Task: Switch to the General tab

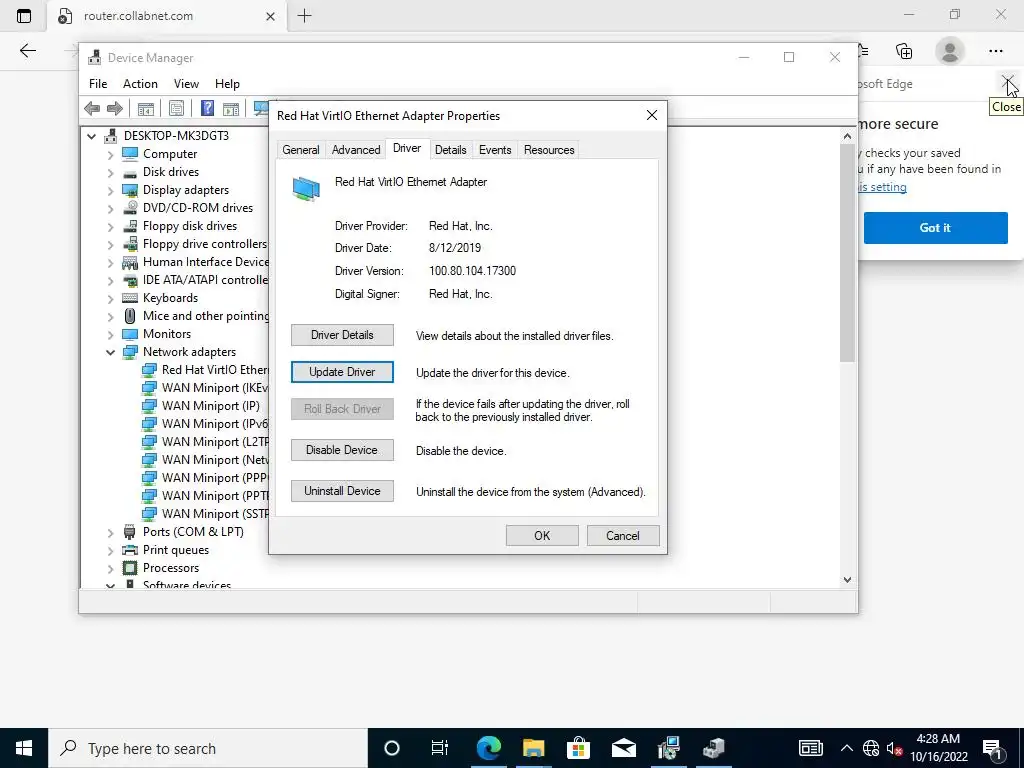Action: pyautogui.click(x=300, y=150)
